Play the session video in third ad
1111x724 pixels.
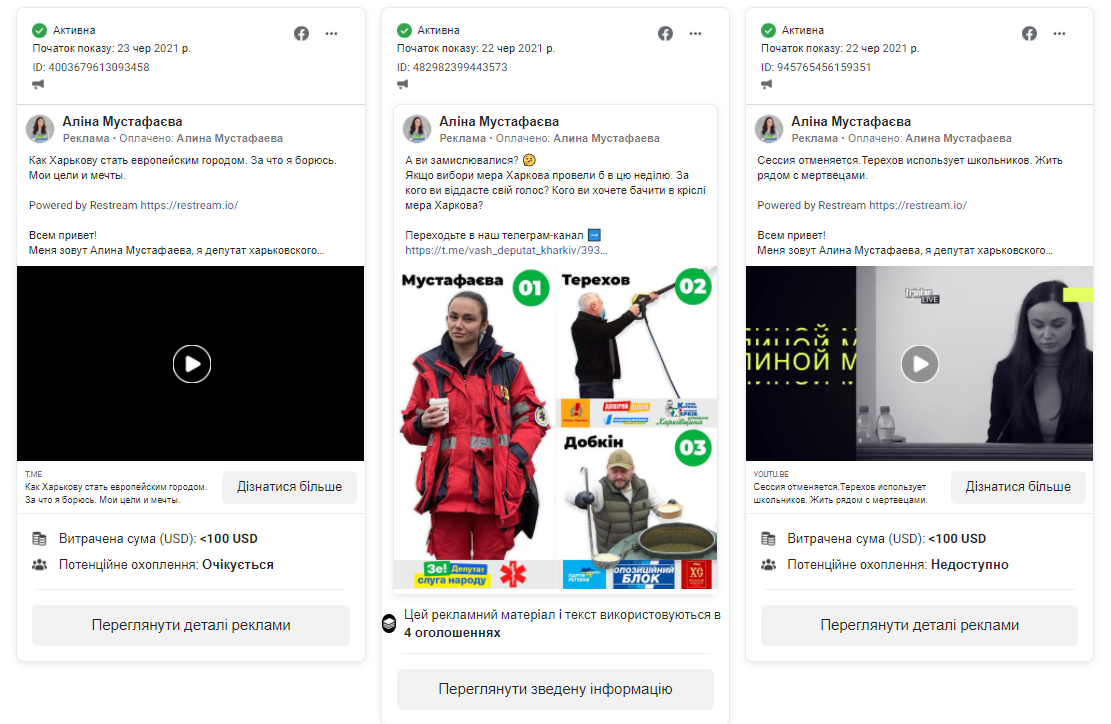coord(920,364)
